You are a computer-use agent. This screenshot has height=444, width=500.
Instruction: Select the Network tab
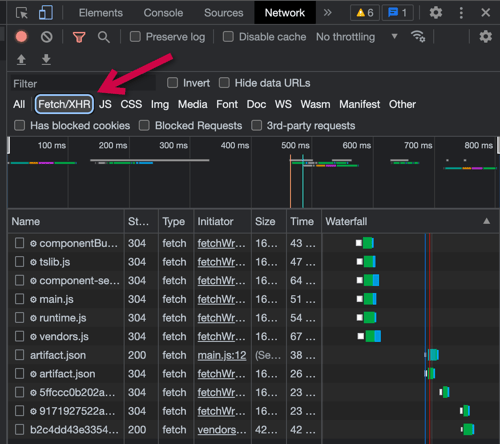click(285, 13)
